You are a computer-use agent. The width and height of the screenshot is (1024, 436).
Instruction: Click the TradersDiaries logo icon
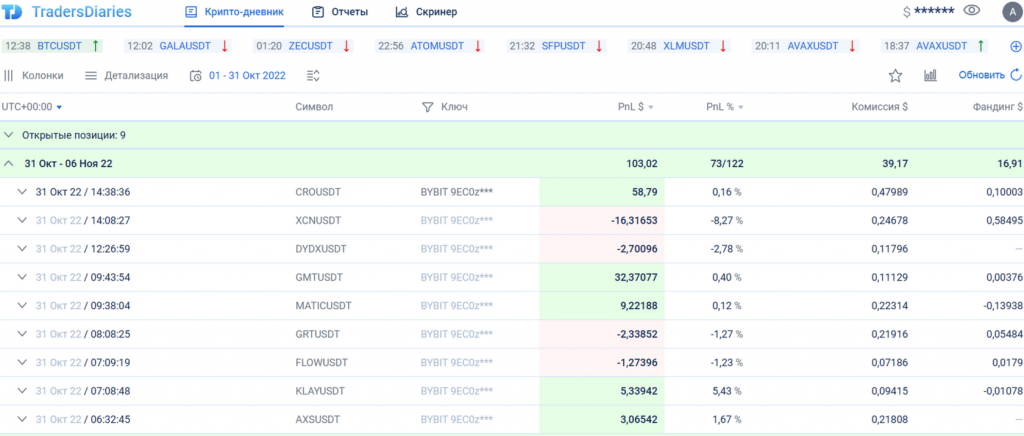coord(15,13)
